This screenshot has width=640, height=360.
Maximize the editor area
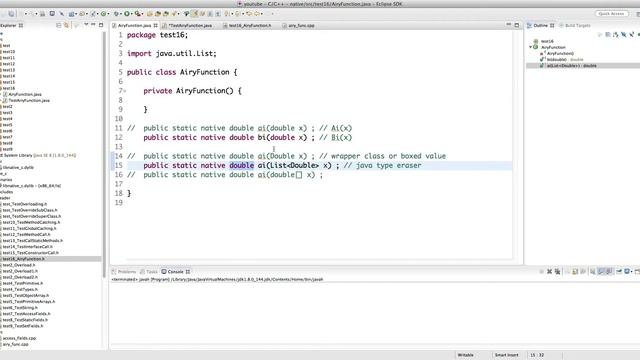pos(517,25)
